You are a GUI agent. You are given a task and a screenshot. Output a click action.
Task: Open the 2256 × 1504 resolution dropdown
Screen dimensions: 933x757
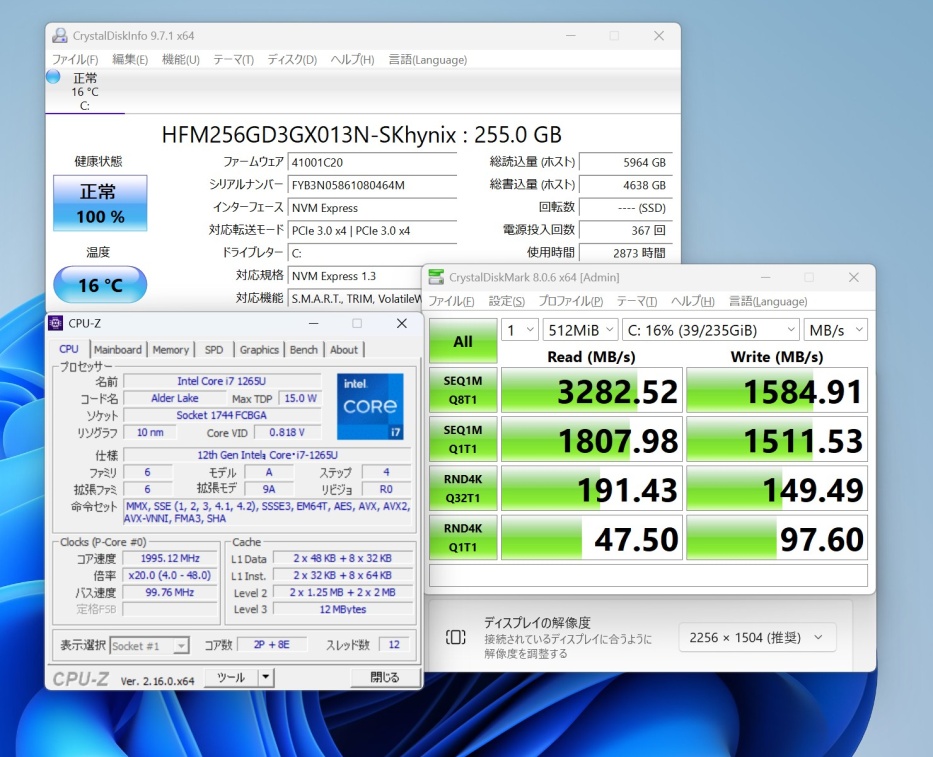coord(757,637)
